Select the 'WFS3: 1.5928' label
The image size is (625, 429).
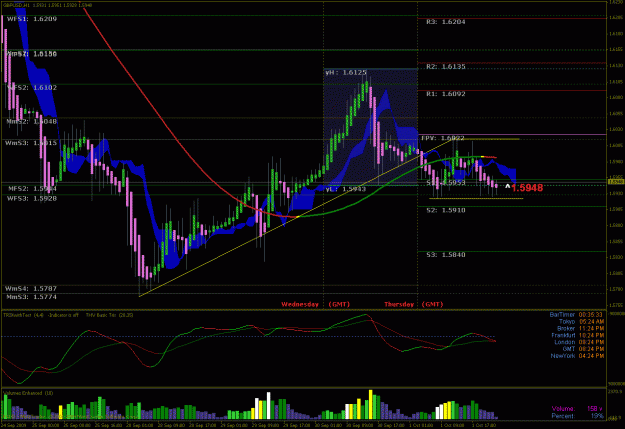tap(32, 198)
